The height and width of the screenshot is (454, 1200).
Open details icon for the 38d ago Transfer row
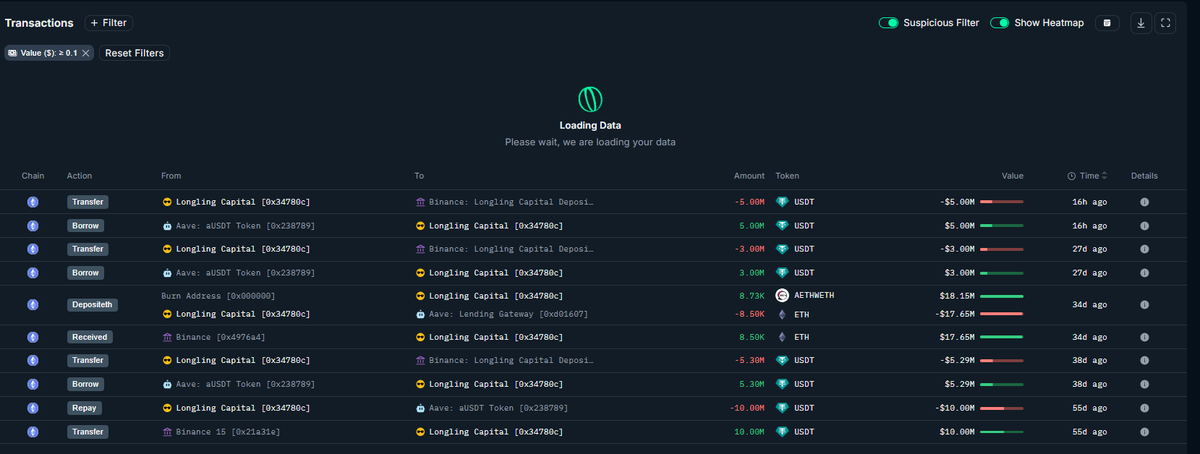tap(1144, 360)
